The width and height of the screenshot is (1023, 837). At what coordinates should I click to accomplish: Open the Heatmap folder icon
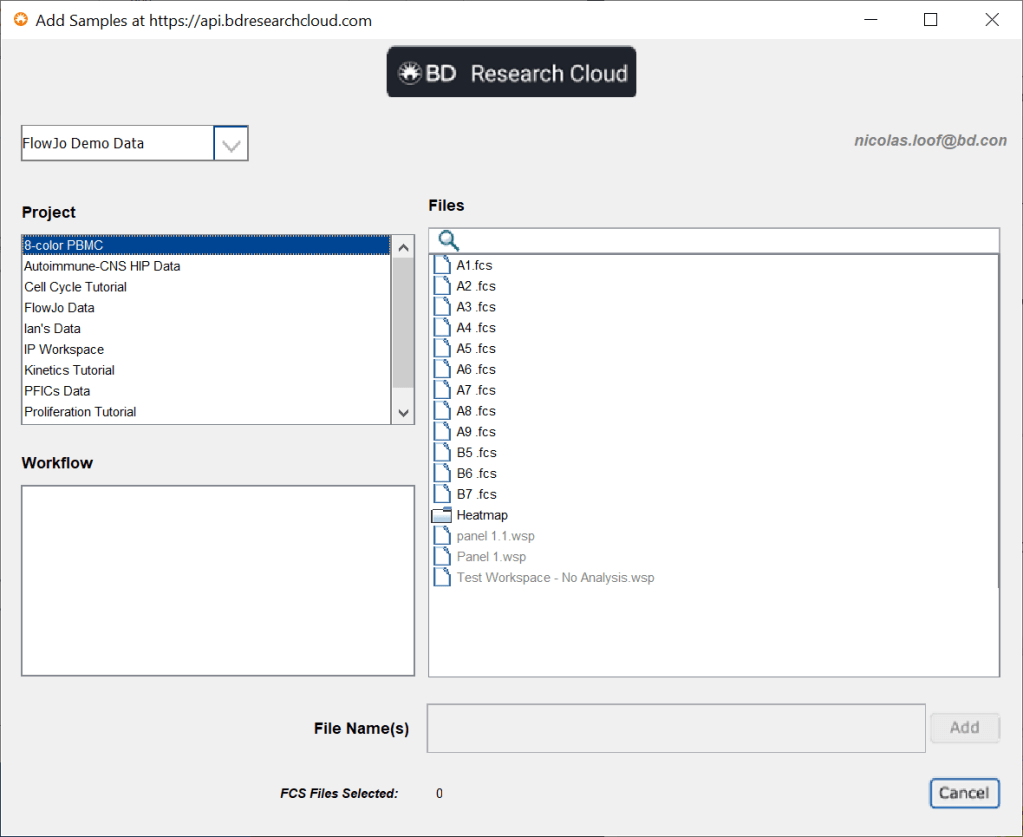440,514
